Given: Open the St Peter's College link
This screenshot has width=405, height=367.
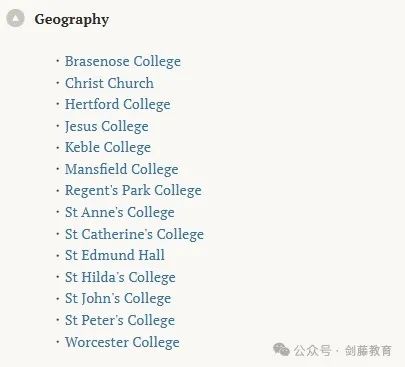Looking at the screenshot, I should pos(120,321).
